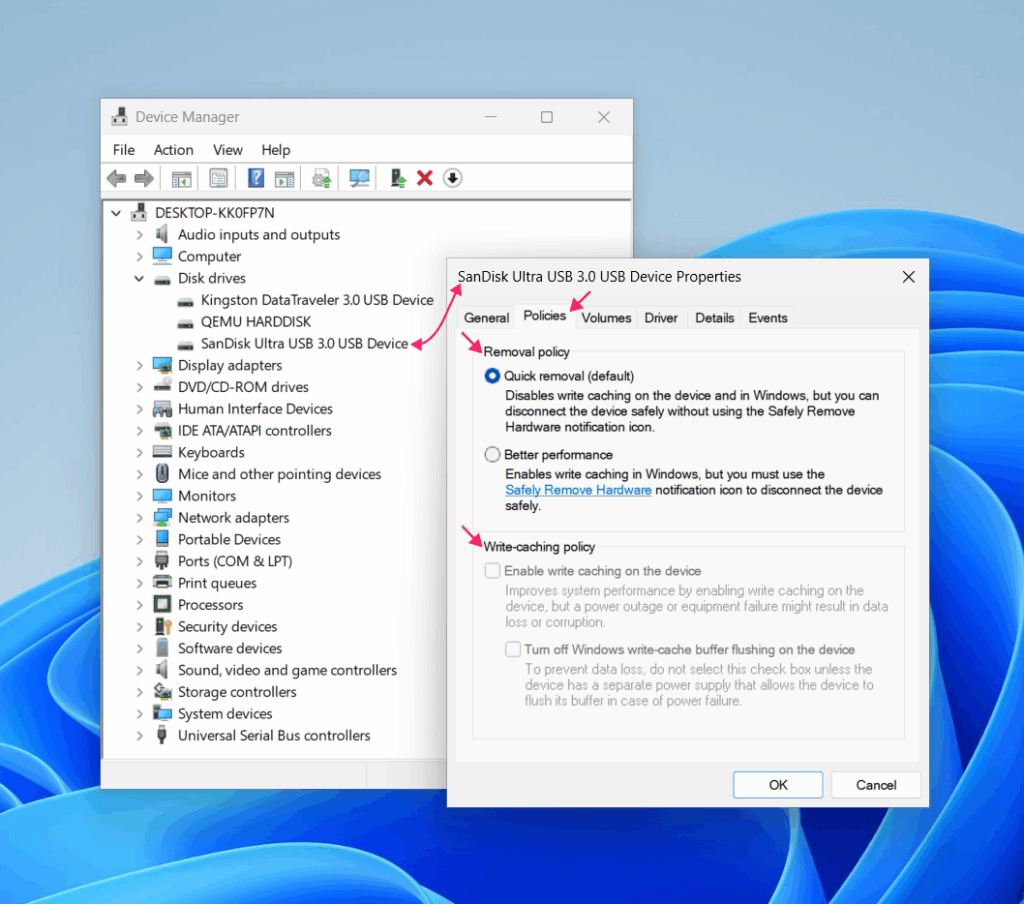Click the Processors chip icon

click(162, 604)
